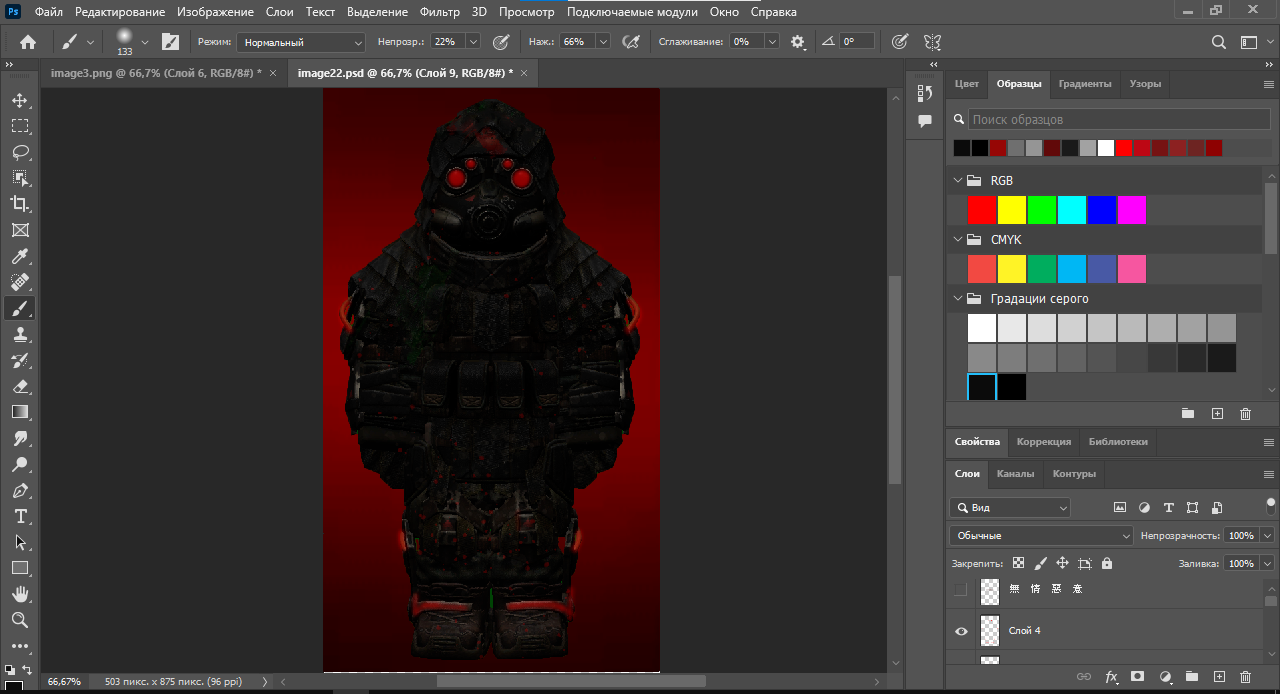The width and height of the screenshot is (1280, 694).
Task: Select the Object Selection tool
Action: 19,178
